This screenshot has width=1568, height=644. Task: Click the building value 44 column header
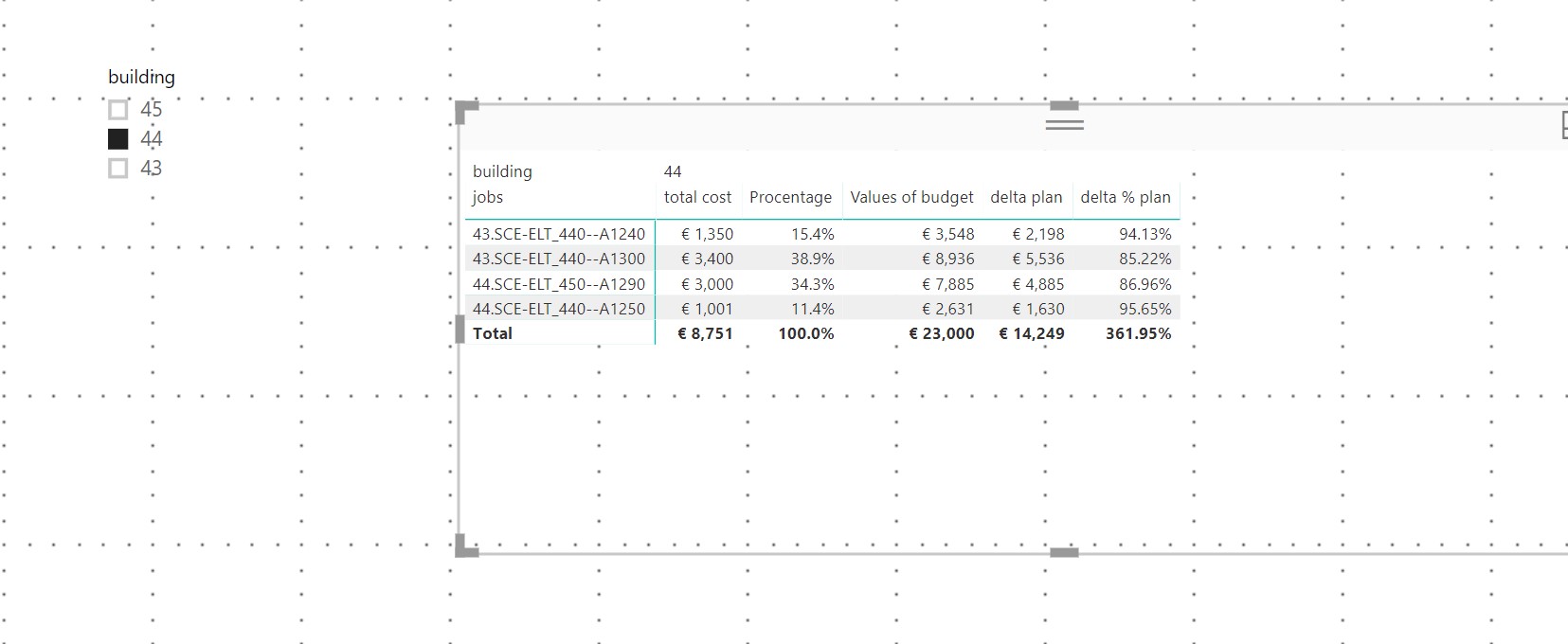point(673,171)
